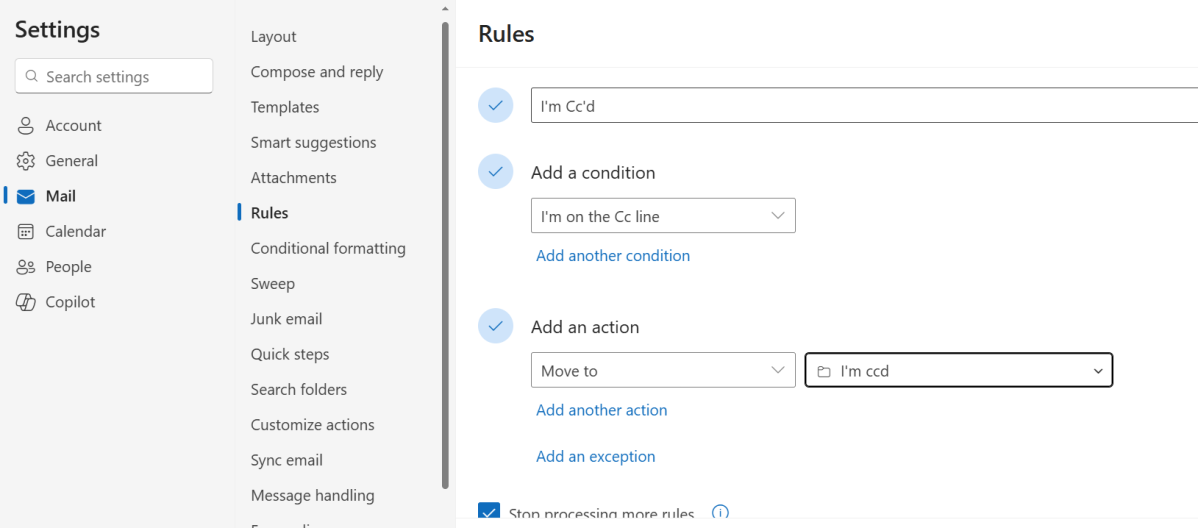Screen dimensions: 1198x528
Task: Click the checkmark circle beside rule name
Action: pyautogui.click(x=495, y=105)
